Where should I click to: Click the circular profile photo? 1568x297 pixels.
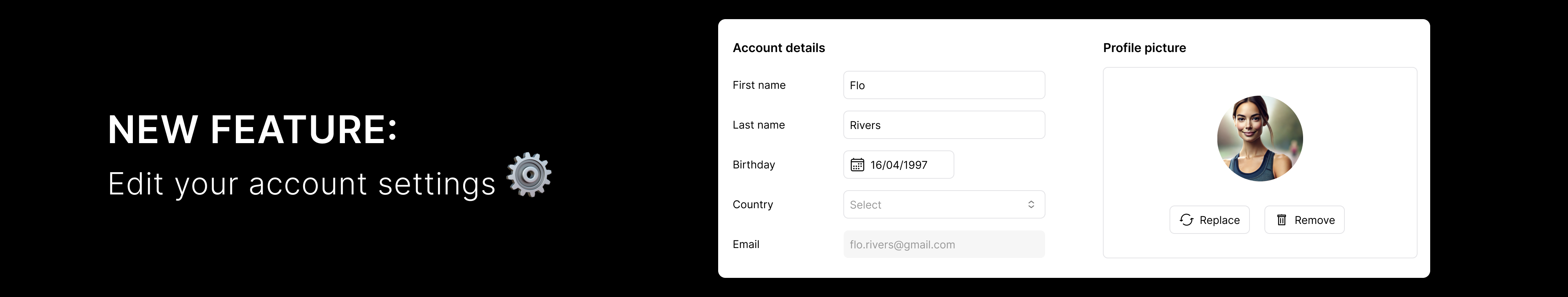tap(1259, 138)
